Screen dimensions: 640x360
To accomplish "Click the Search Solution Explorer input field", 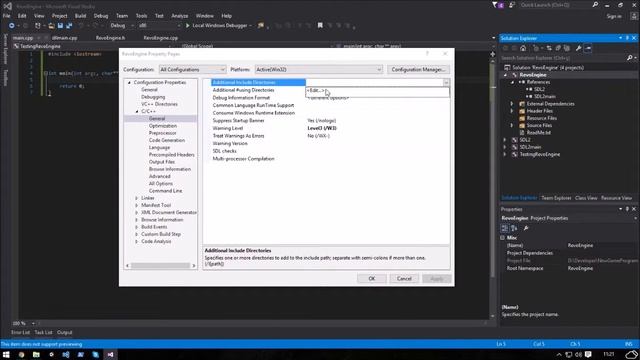I will [563, 58].
